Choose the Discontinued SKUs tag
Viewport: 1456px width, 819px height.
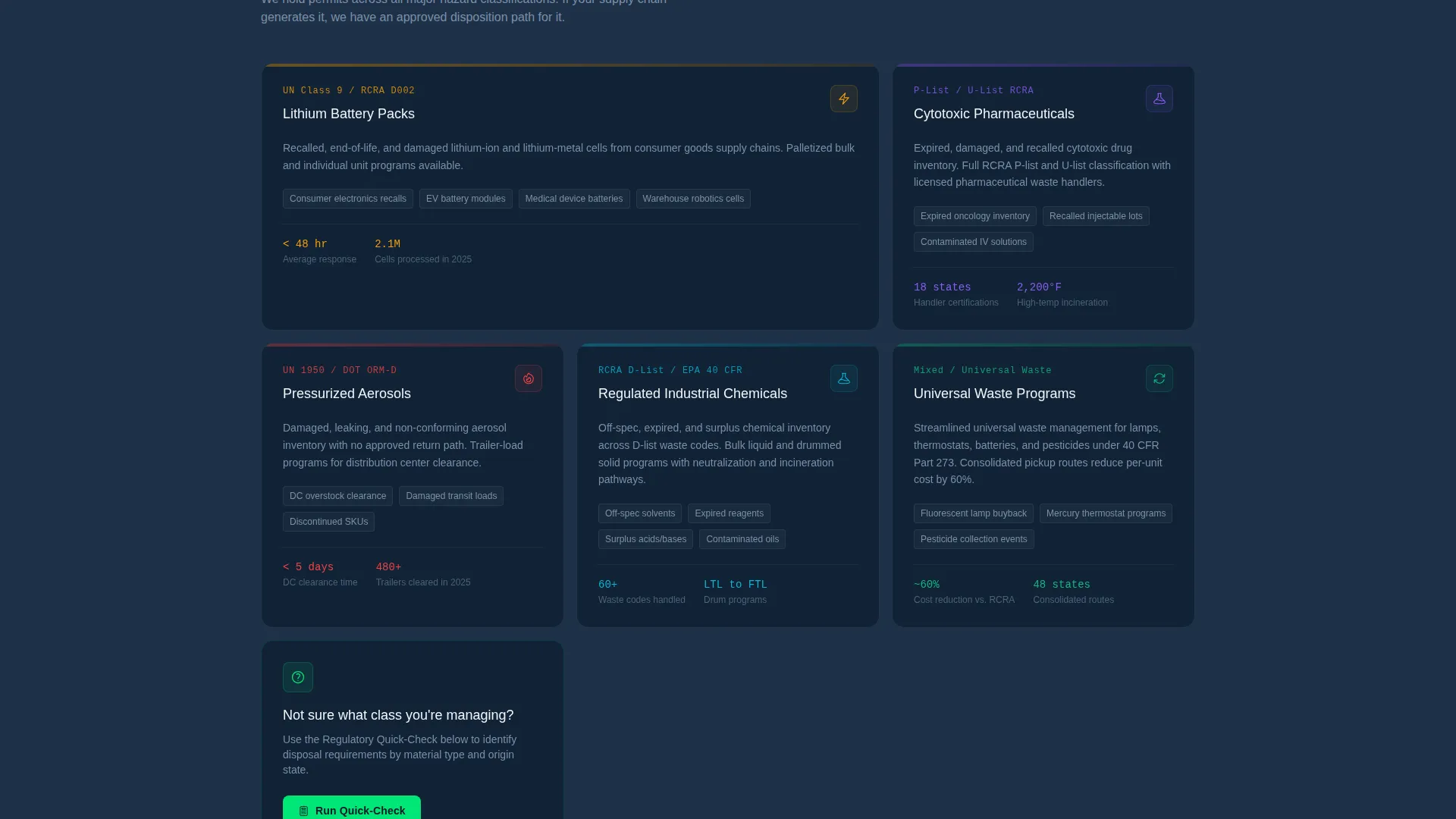pyautogui.click(x=328, y=522)
